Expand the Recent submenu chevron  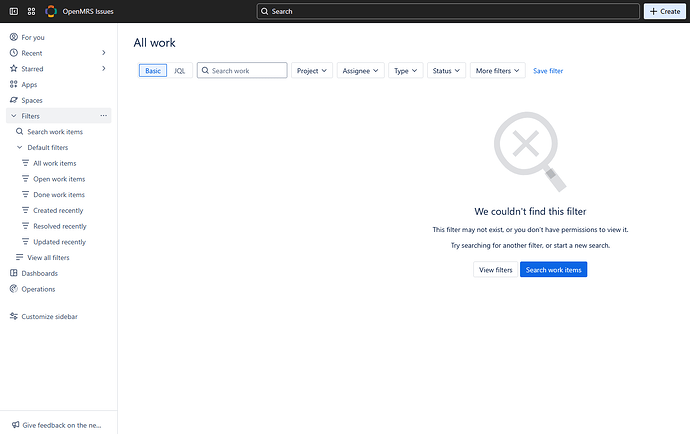tap(104, 53)
